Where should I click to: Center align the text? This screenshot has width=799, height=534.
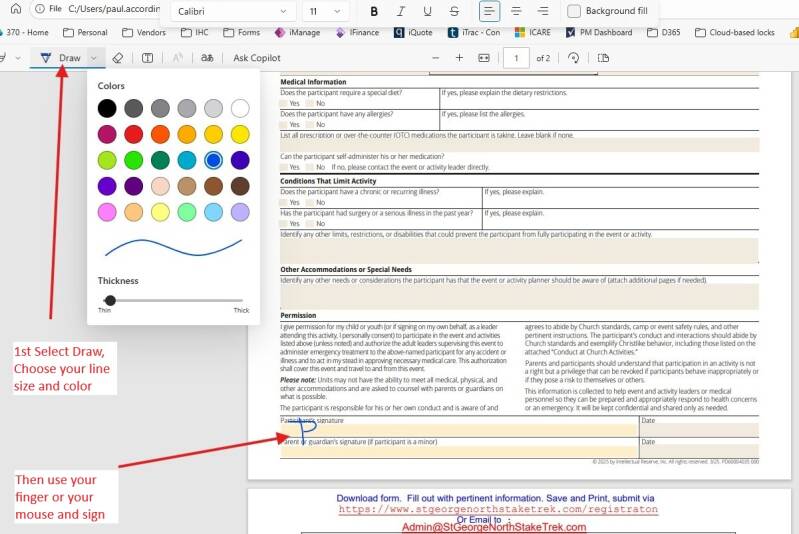(x=516, y=11)
